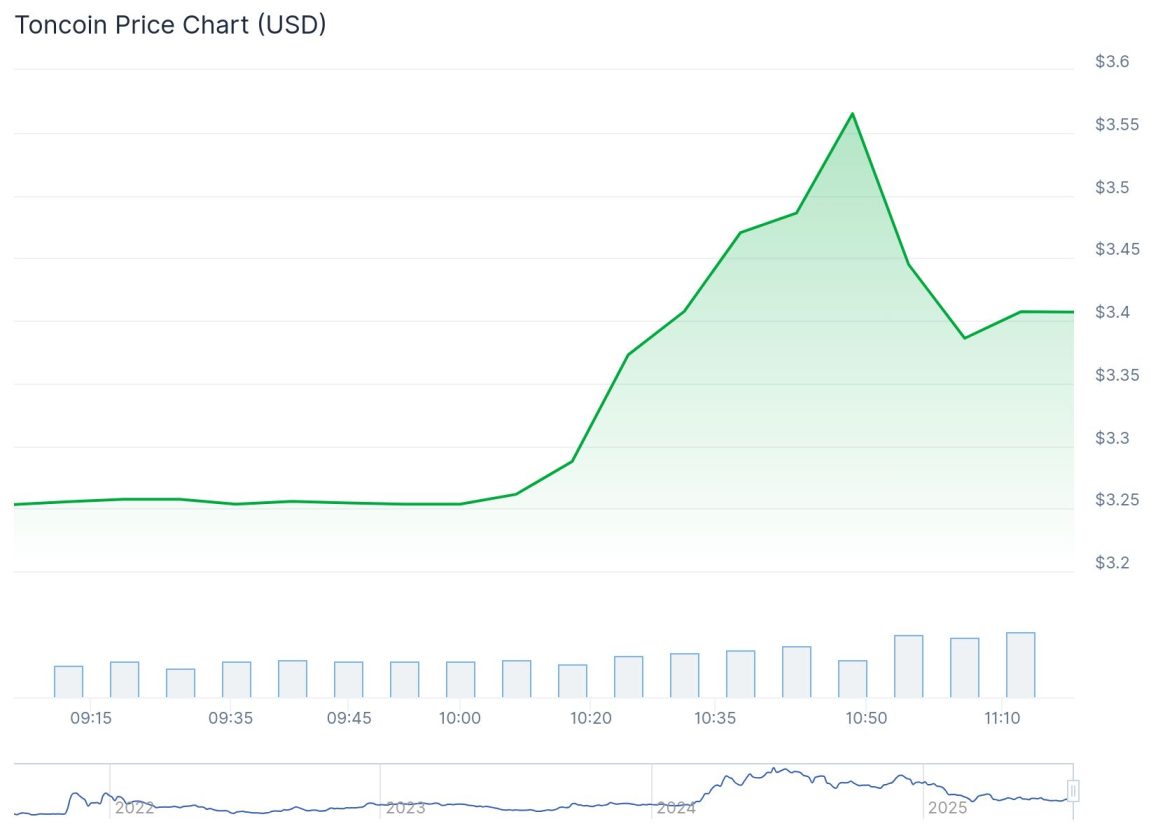
Task: Click the 'Toncoin Price Chart (USD)' title
Action: (170, 25)
